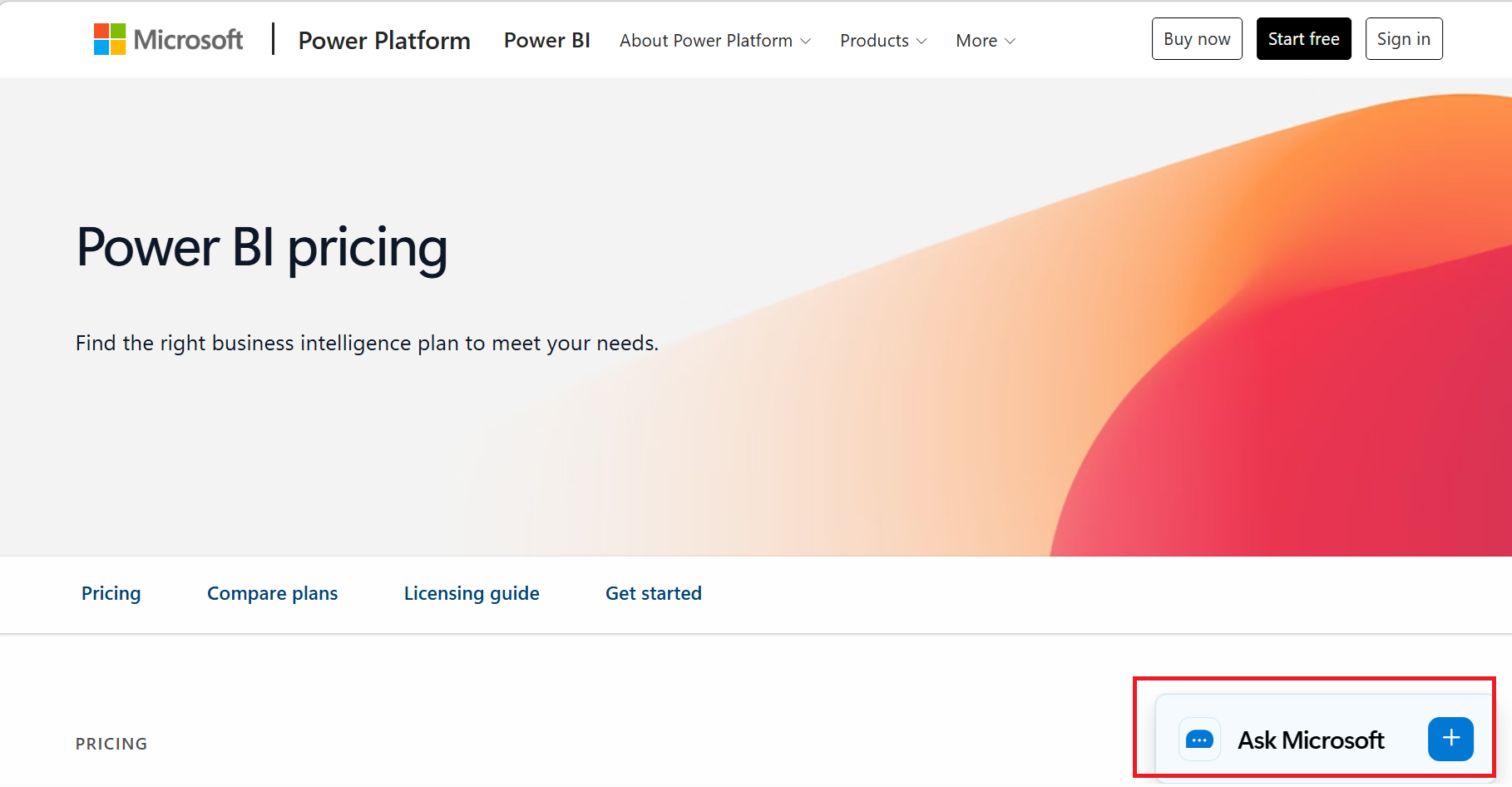Click the Sign in button
This screenshot has width=1512, height=787.
[x=1404, y=39]
